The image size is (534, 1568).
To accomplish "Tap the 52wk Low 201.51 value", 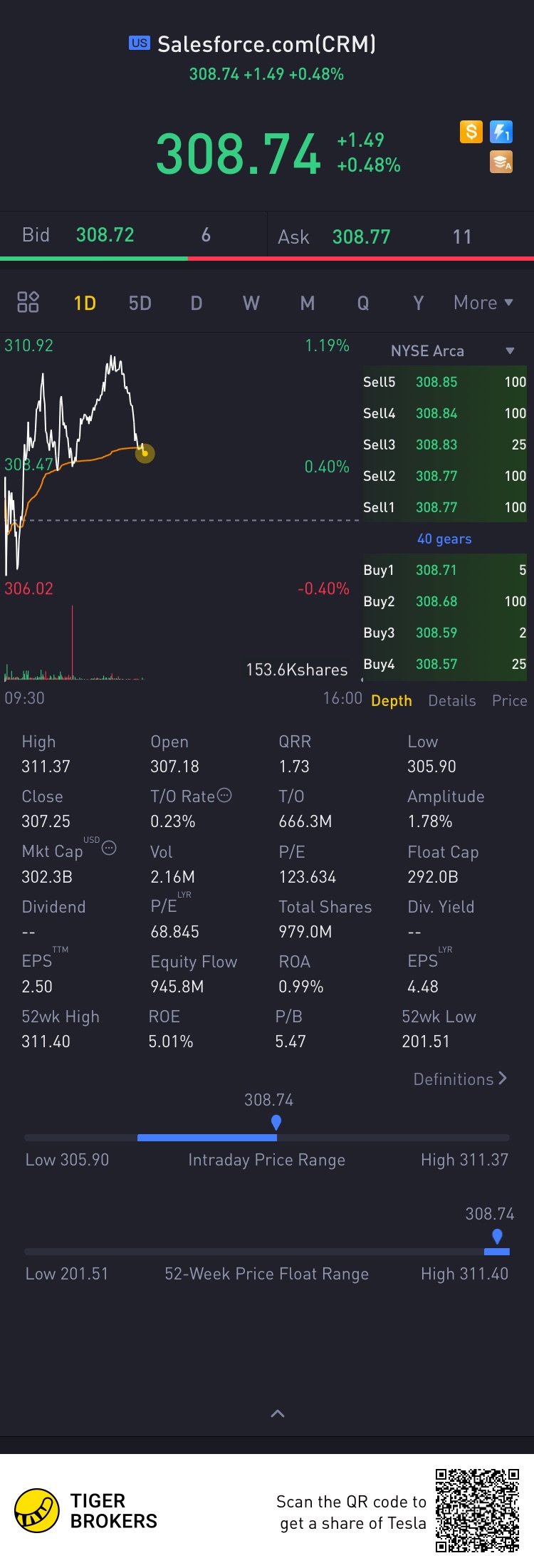I will click(x=426, y=1042).
